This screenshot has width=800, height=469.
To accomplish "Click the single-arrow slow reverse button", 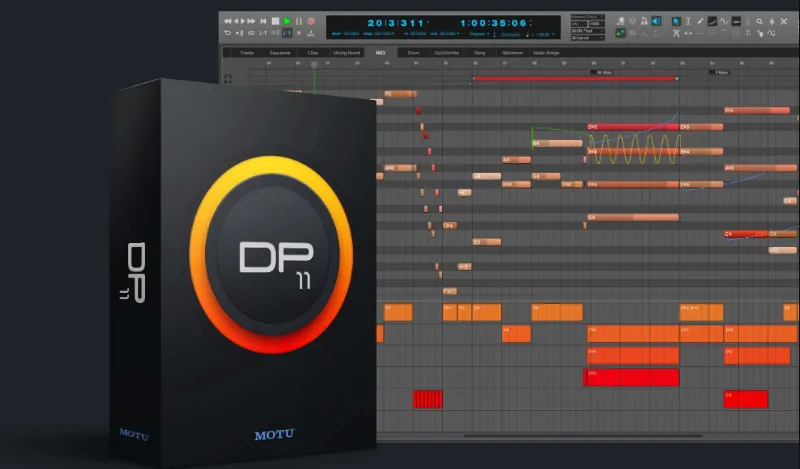I will pos(236,21).
